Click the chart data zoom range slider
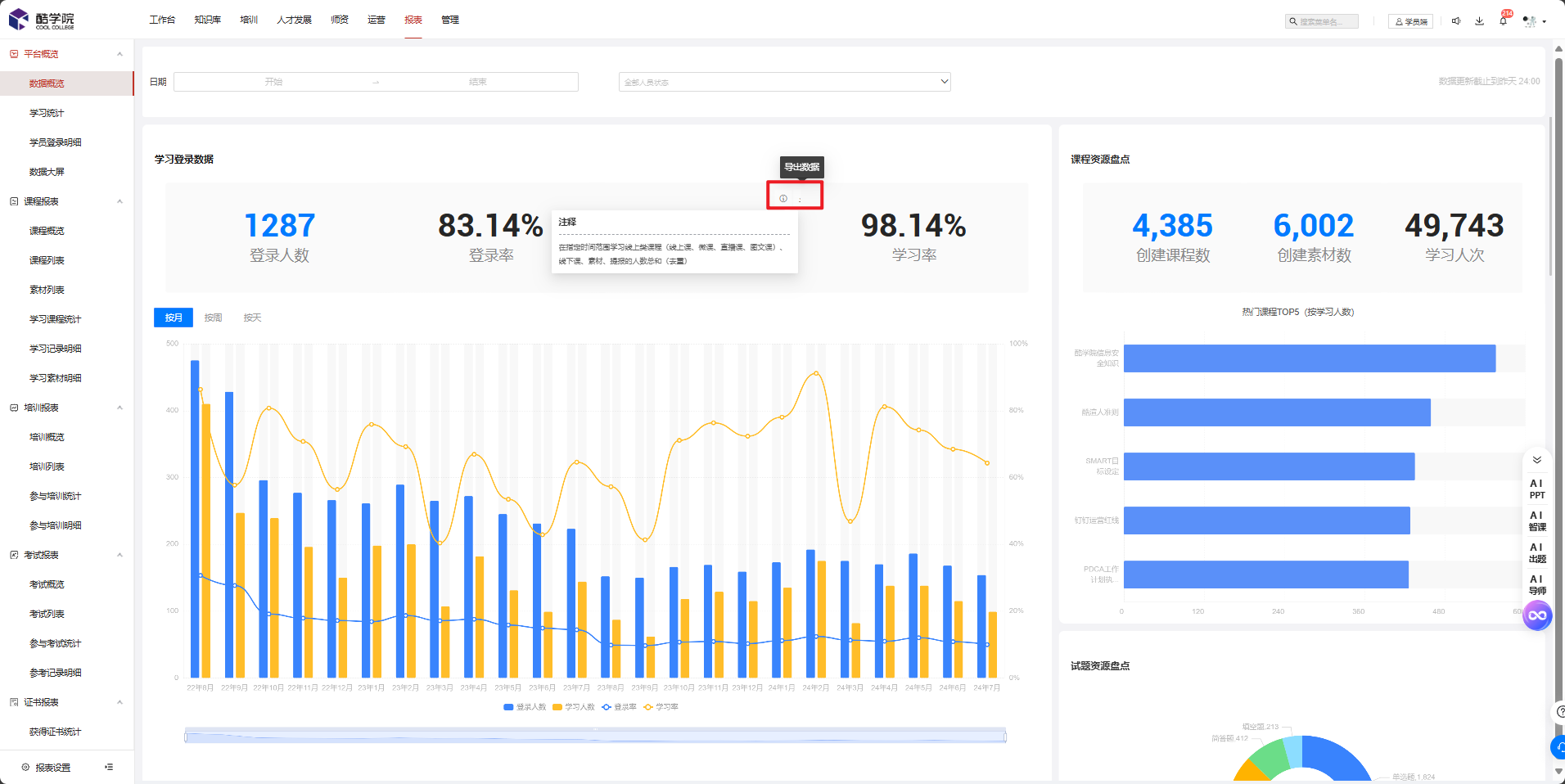This screenshot has height=784, width=1565. (595, 736)
